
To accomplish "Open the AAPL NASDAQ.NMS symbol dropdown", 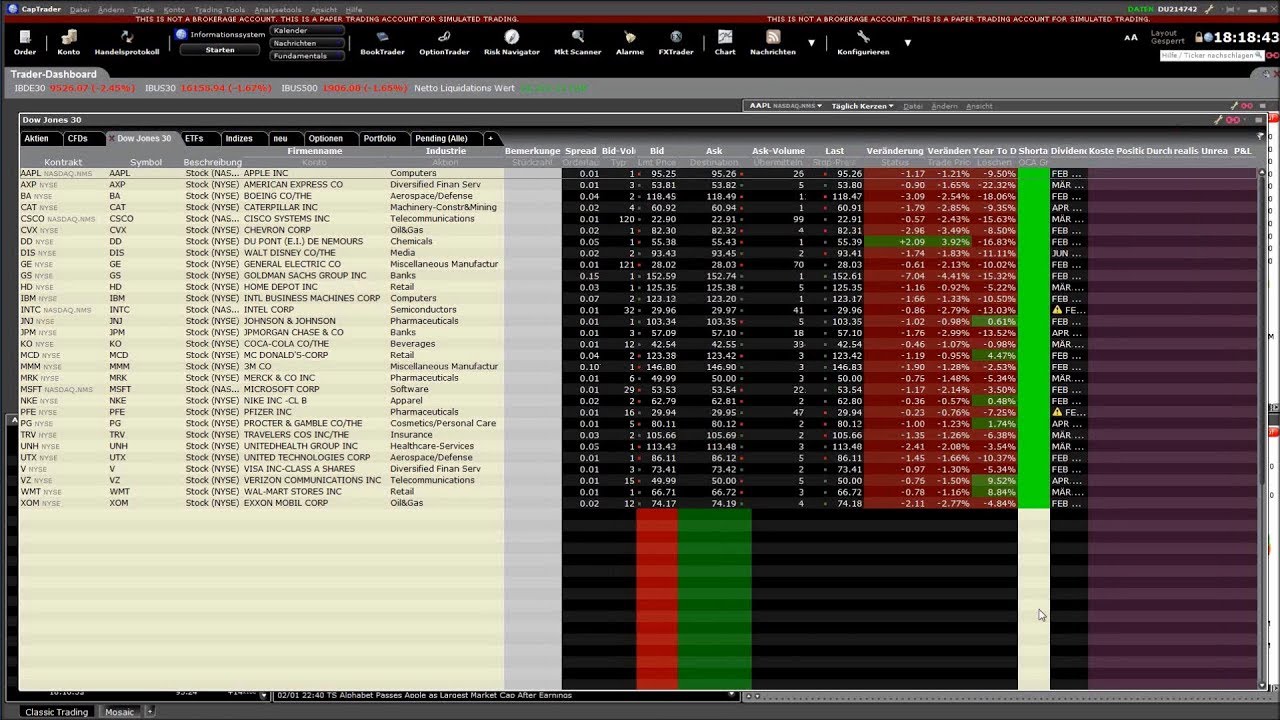I will pos(785,106).
